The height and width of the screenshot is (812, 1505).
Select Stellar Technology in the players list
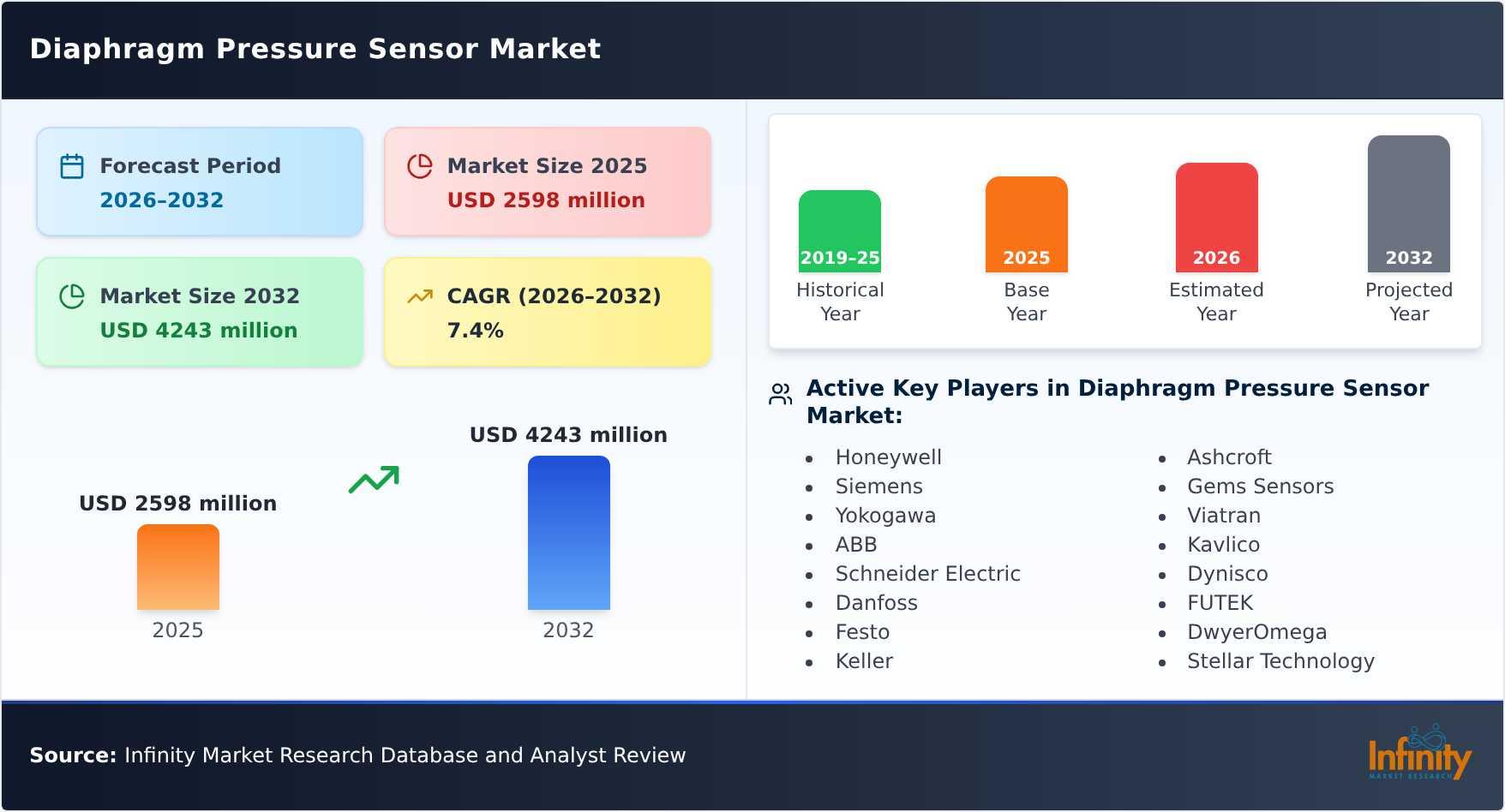click(1281, 661)
